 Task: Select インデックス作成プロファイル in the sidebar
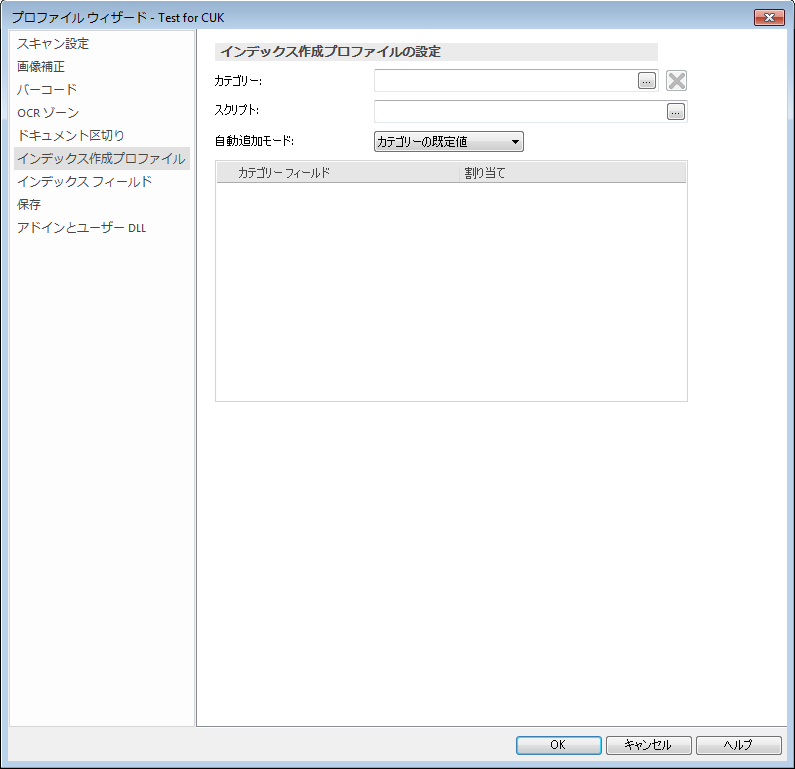click(101, 159)
